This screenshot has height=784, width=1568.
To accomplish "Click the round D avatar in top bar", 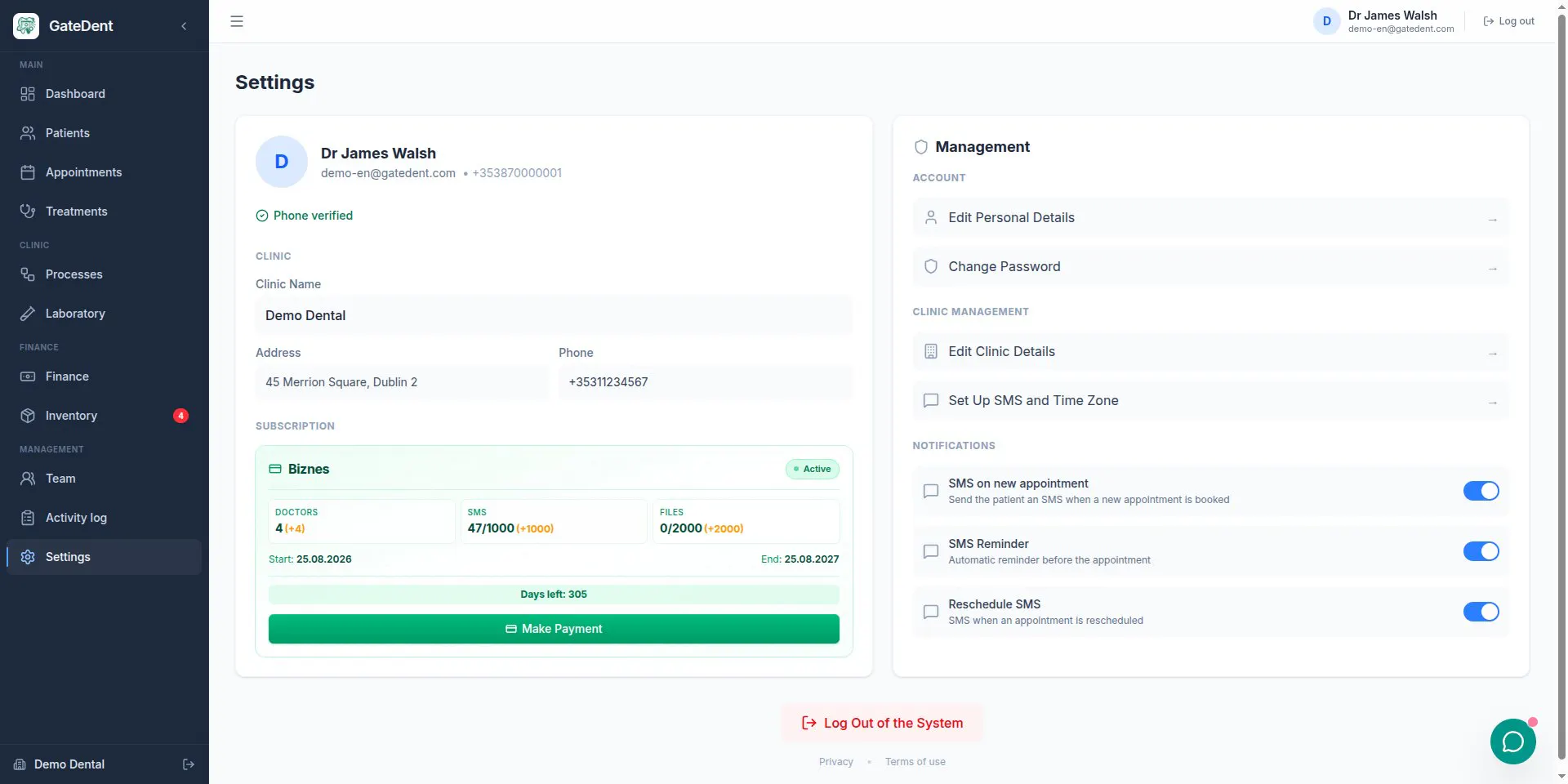I will coord(1326,21).
